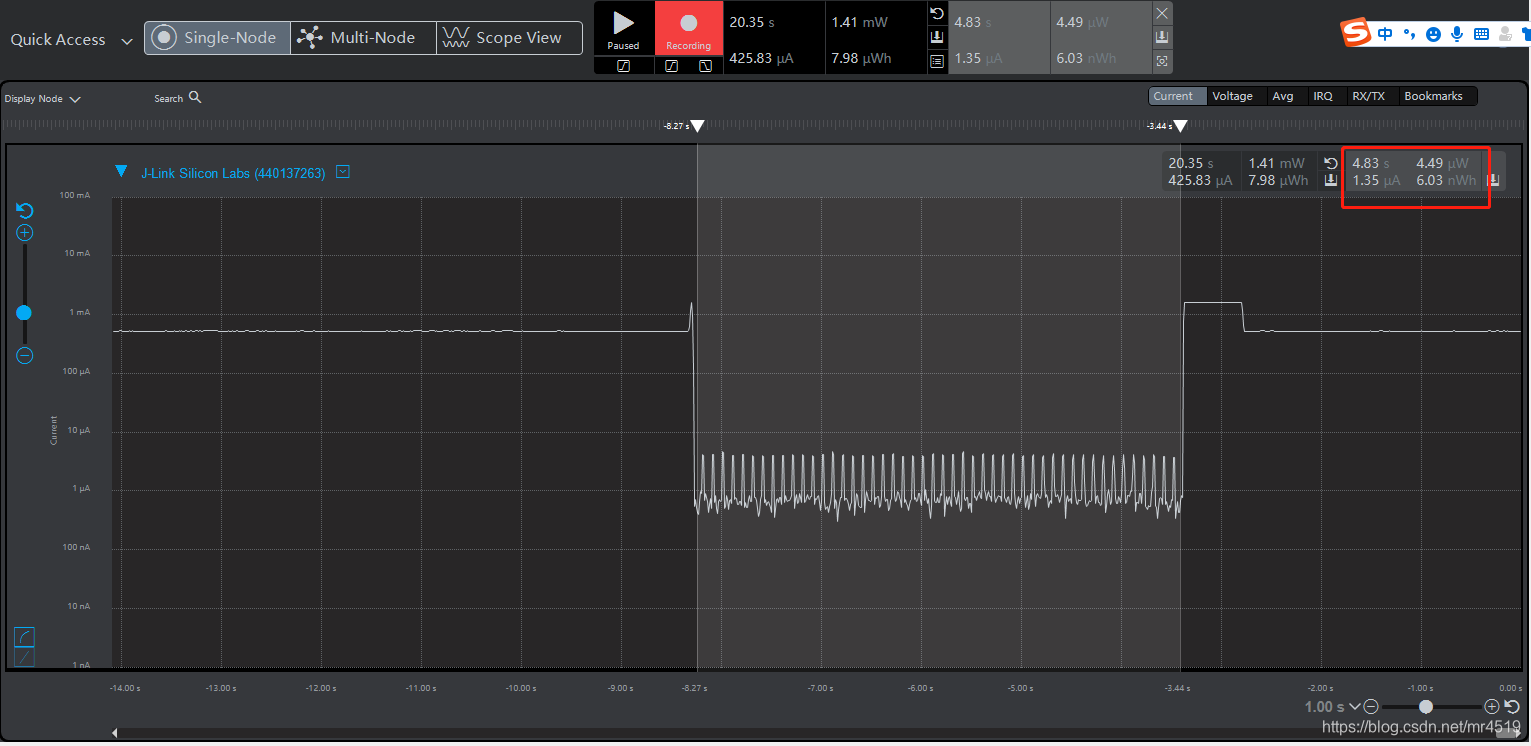Screen dimensions: 1531x746
Task: Open the 1.00 s time-scale dropdown
Action: click(1331, 707)
